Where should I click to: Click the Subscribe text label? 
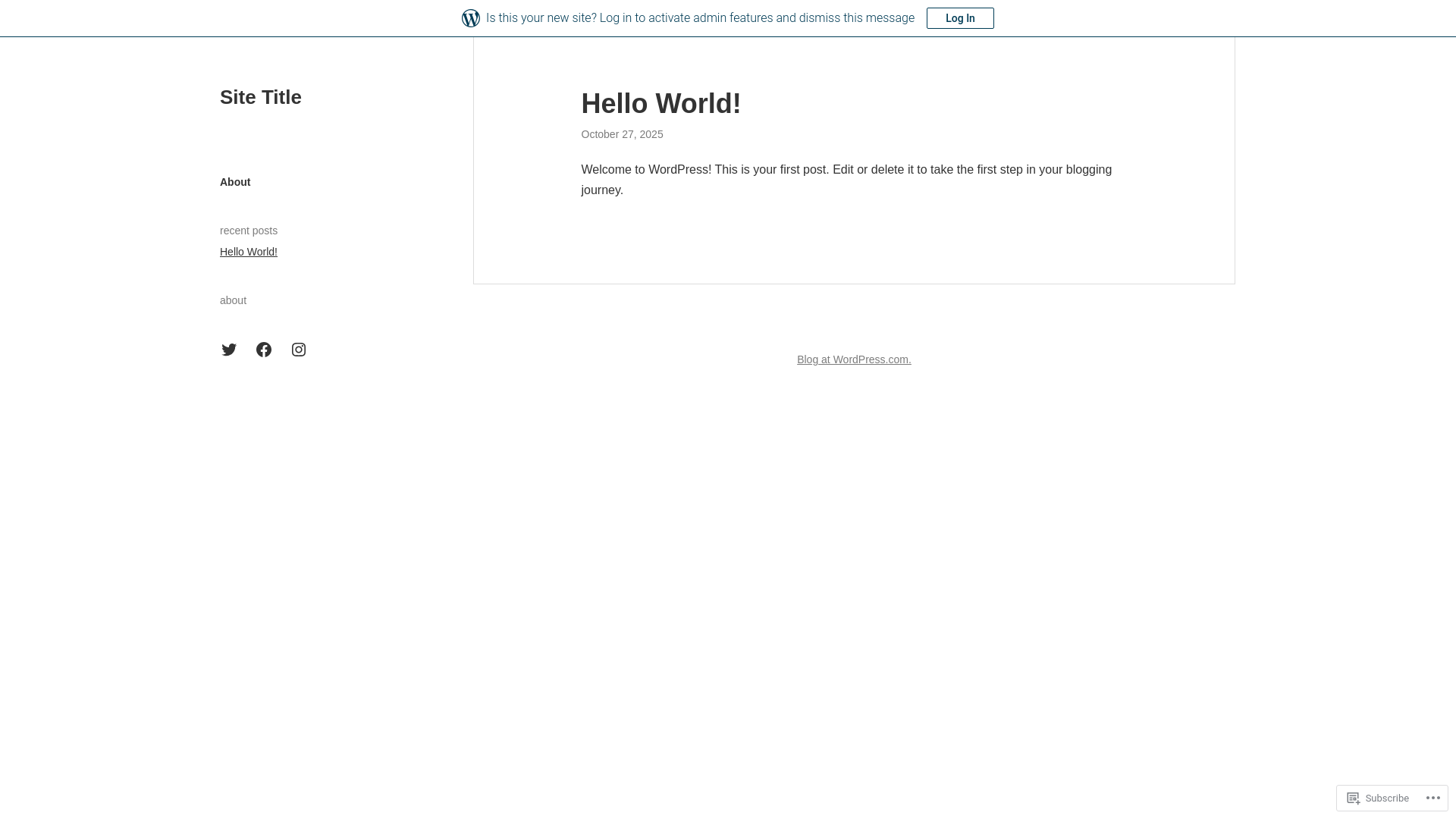pos(1386,799)
